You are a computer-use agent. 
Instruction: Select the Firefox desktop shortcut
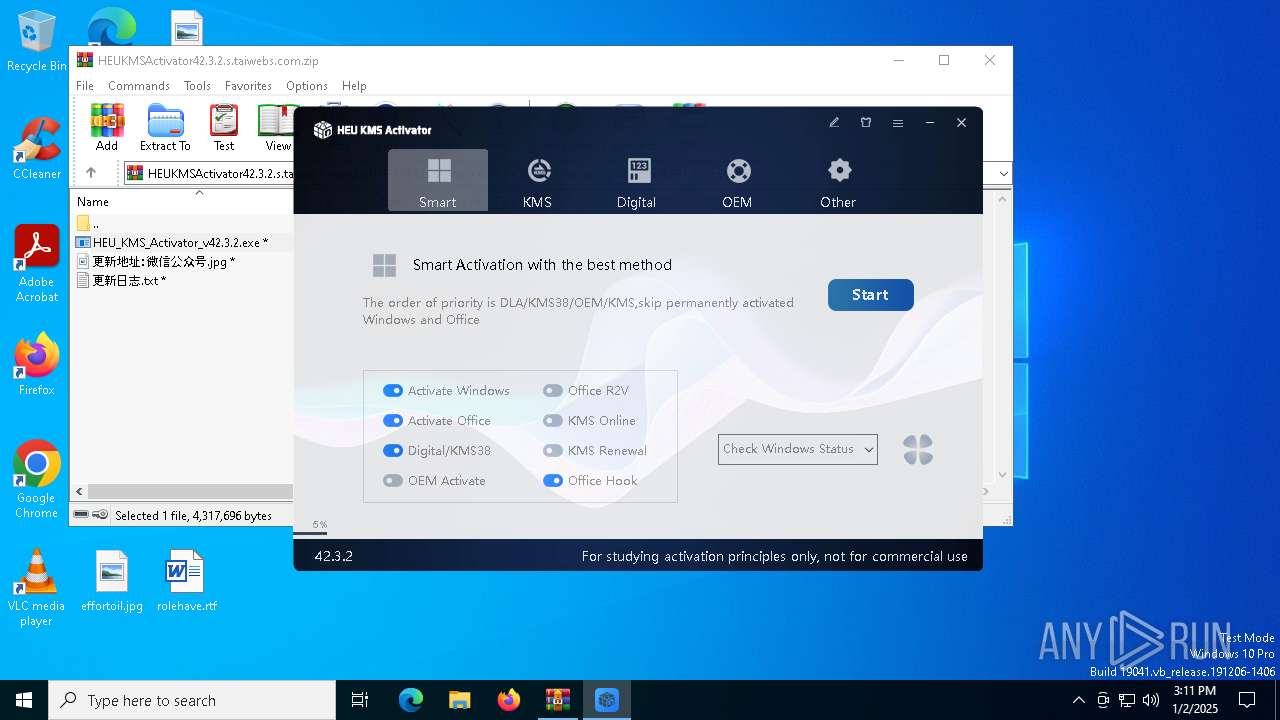pos(37,364)
